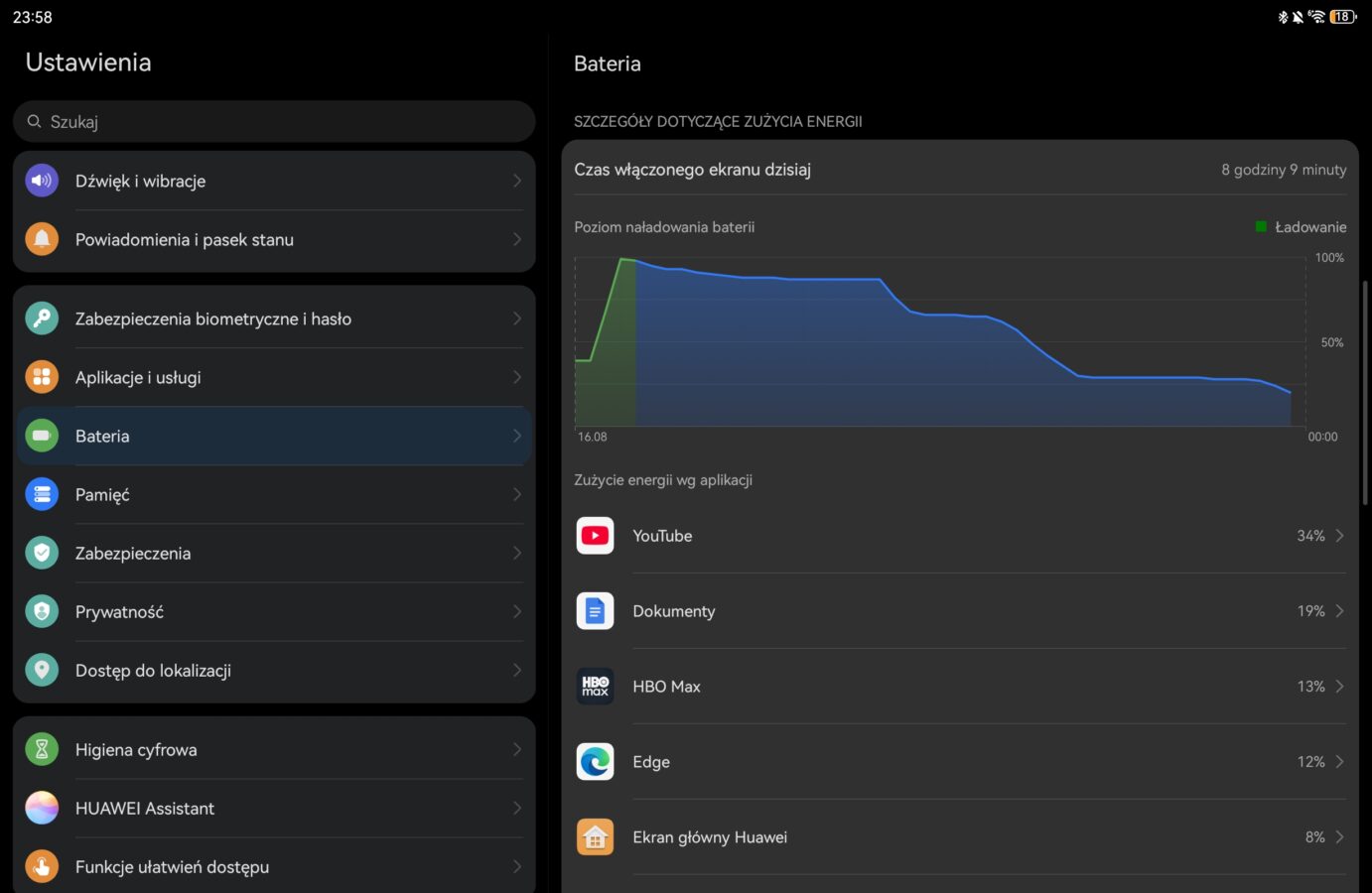Click the HUAWEI Assistant colorful icon

42,808
